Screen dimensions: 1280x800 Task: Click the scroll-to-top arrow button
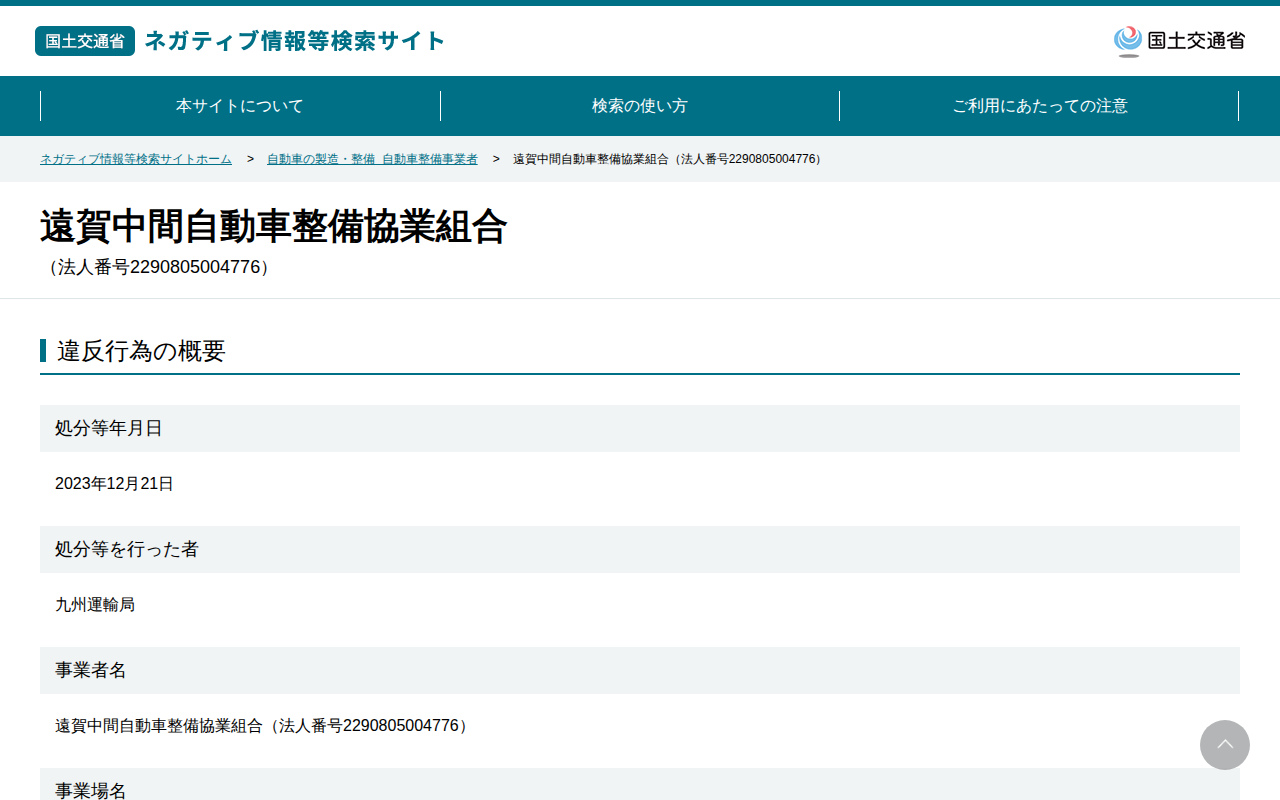tap(1224, 745)
